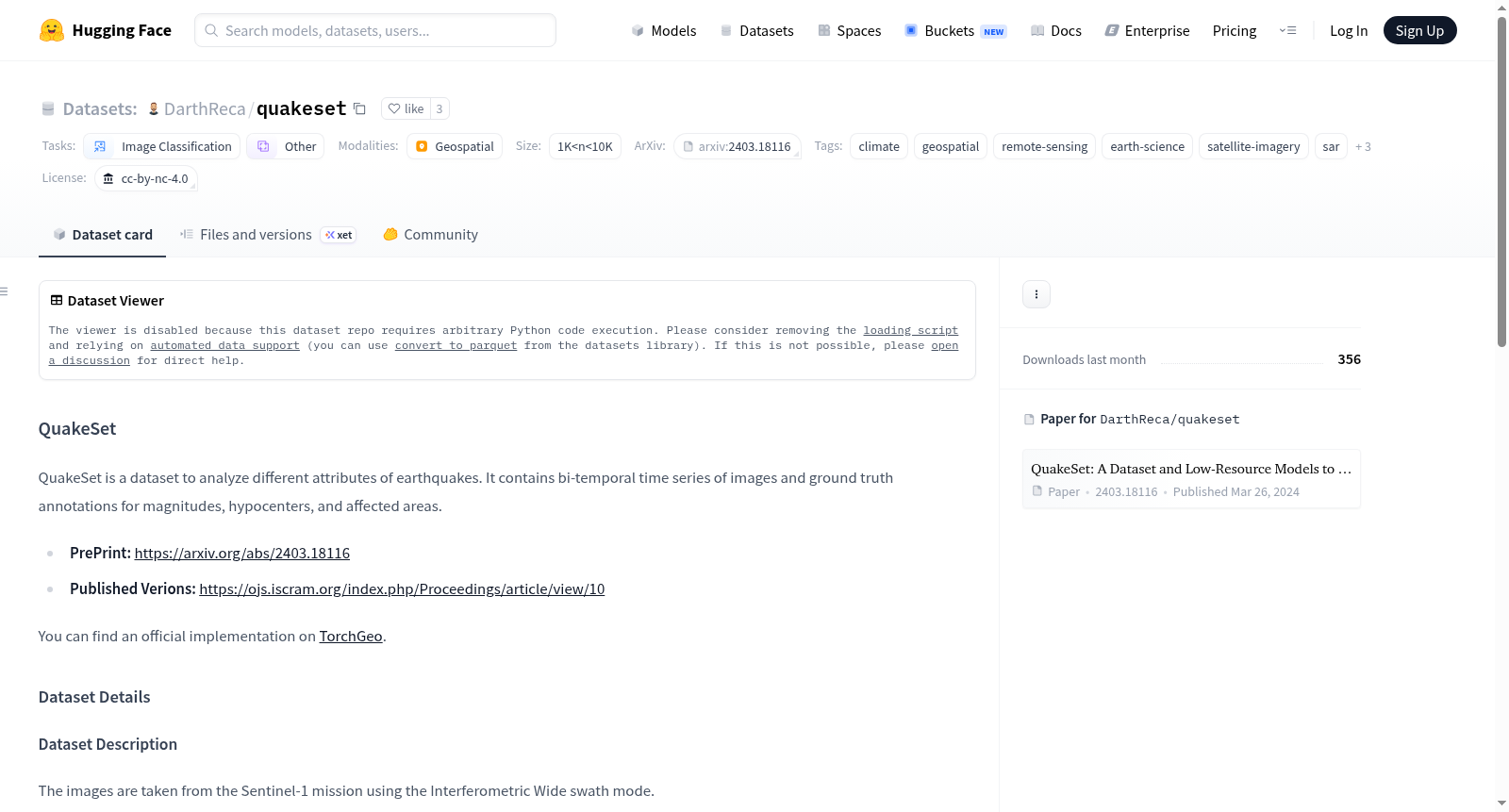Select the satellite-imagery tag
This screenshot has height=812, width=1509.
point(1253,146)
